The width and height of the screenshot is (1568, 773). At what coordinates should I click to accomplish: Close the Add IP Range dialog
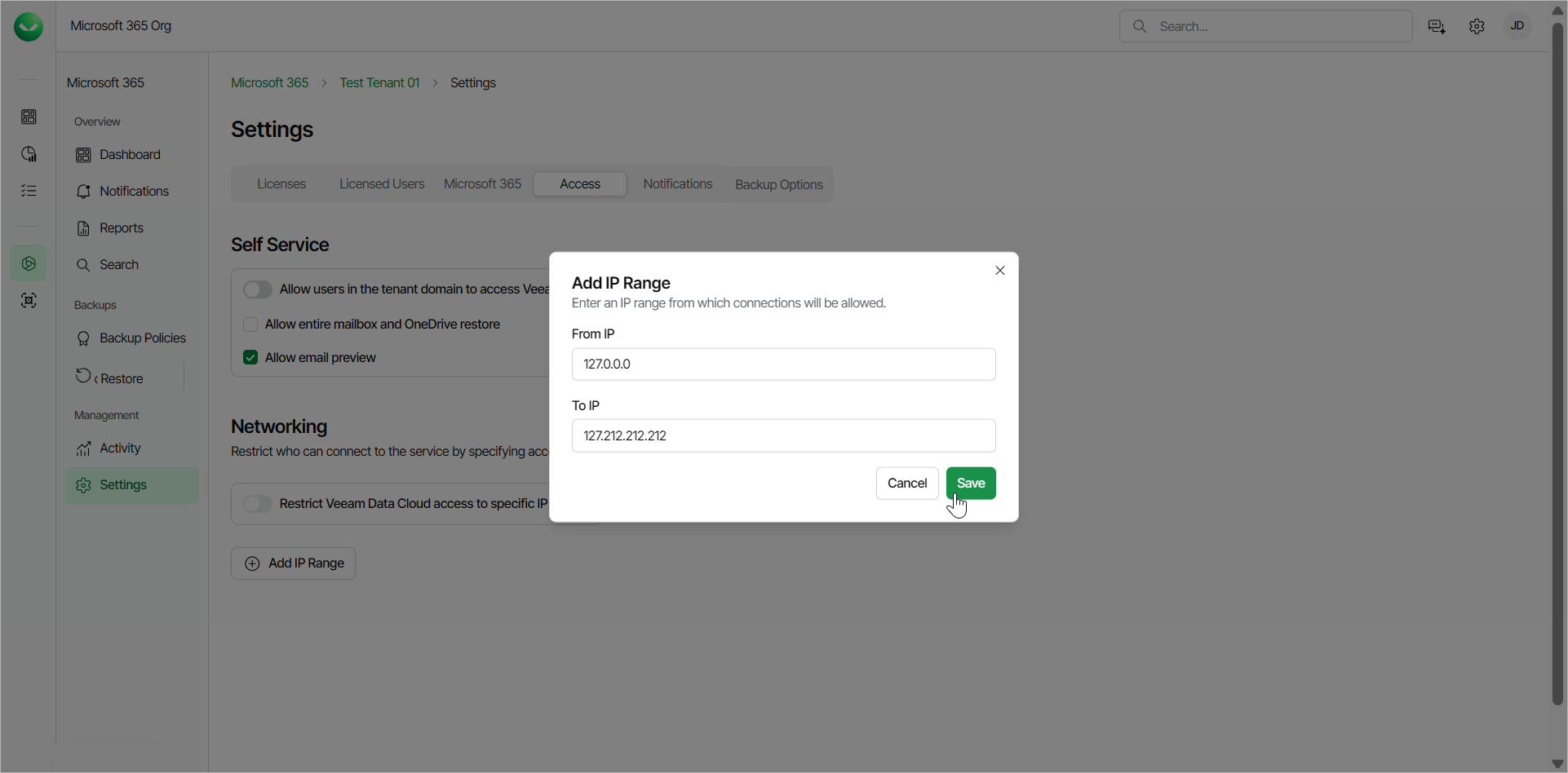[999, 271]
